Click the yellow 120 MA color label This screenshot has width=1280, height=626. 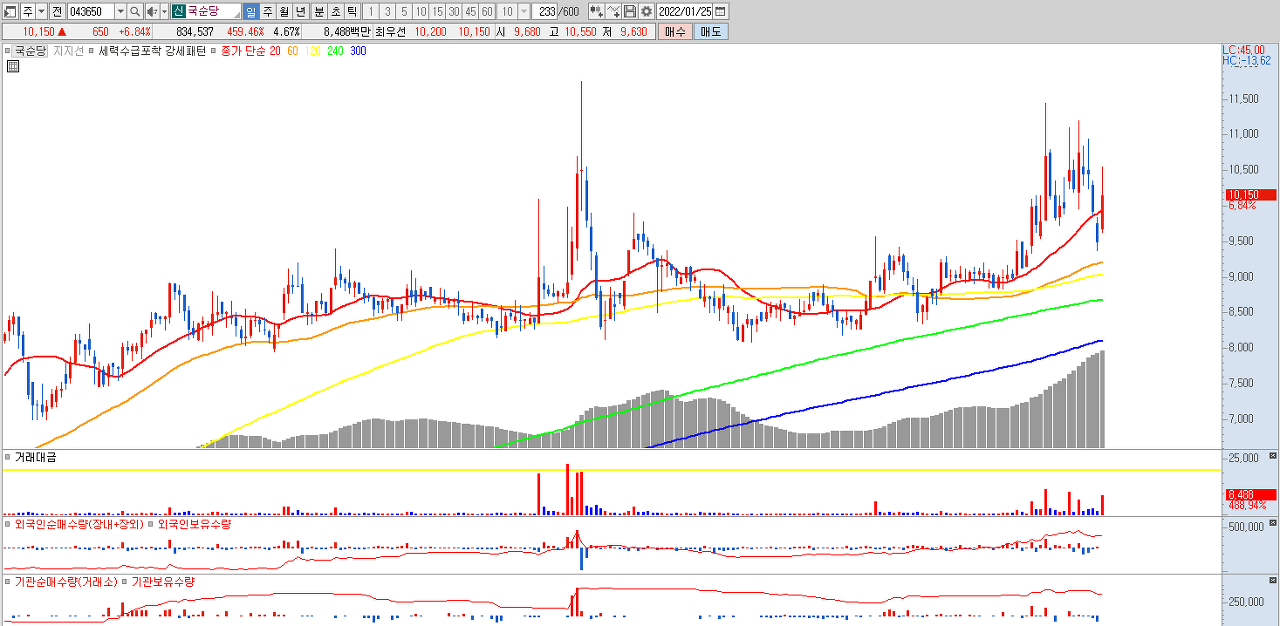[313, 50]
